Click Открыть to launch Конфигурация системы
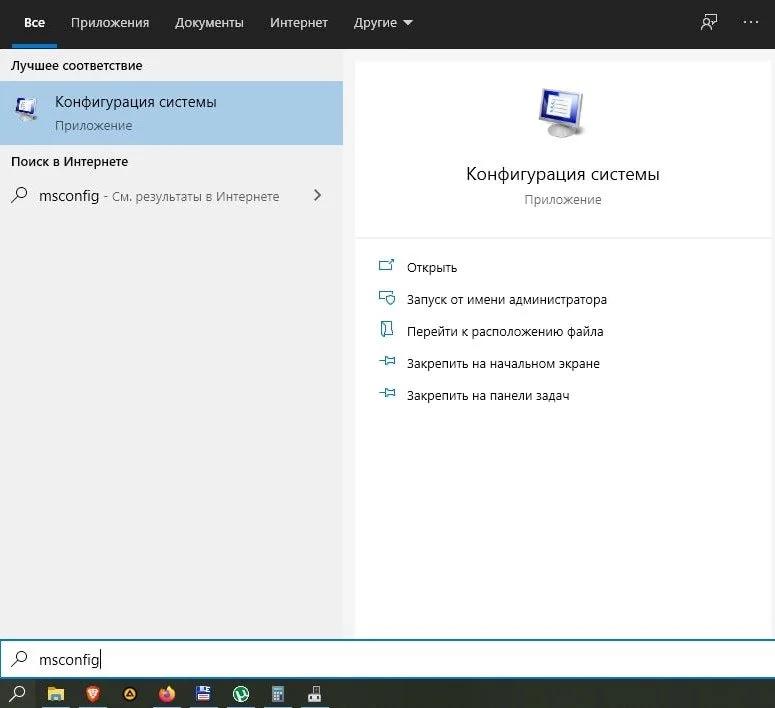 [x=431, y=267]
